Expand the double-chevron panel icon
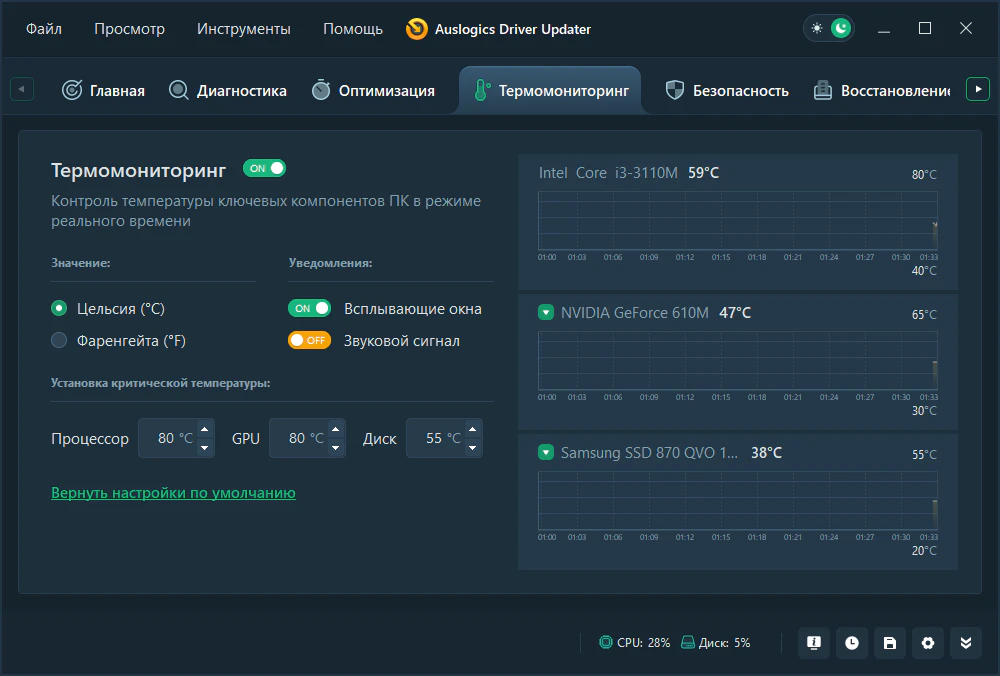The width and height of the screenshot is (1000, 676). tap(966, 643)
